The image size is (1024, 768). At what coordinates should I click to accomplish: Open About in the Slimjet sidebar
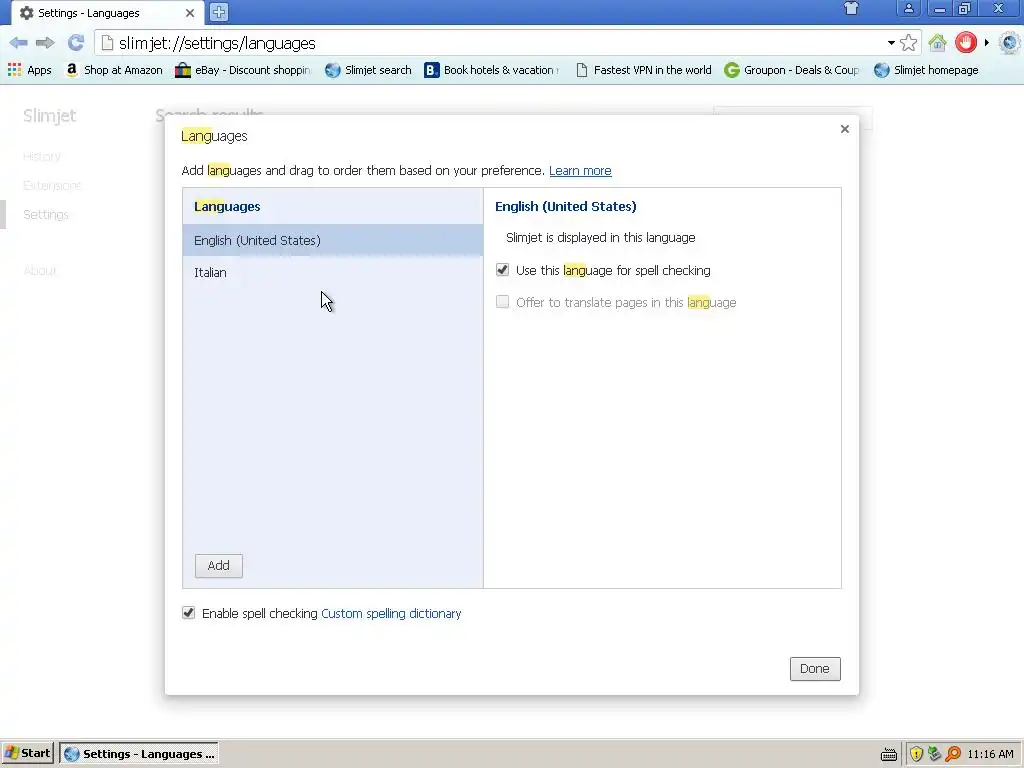point(40,270)
